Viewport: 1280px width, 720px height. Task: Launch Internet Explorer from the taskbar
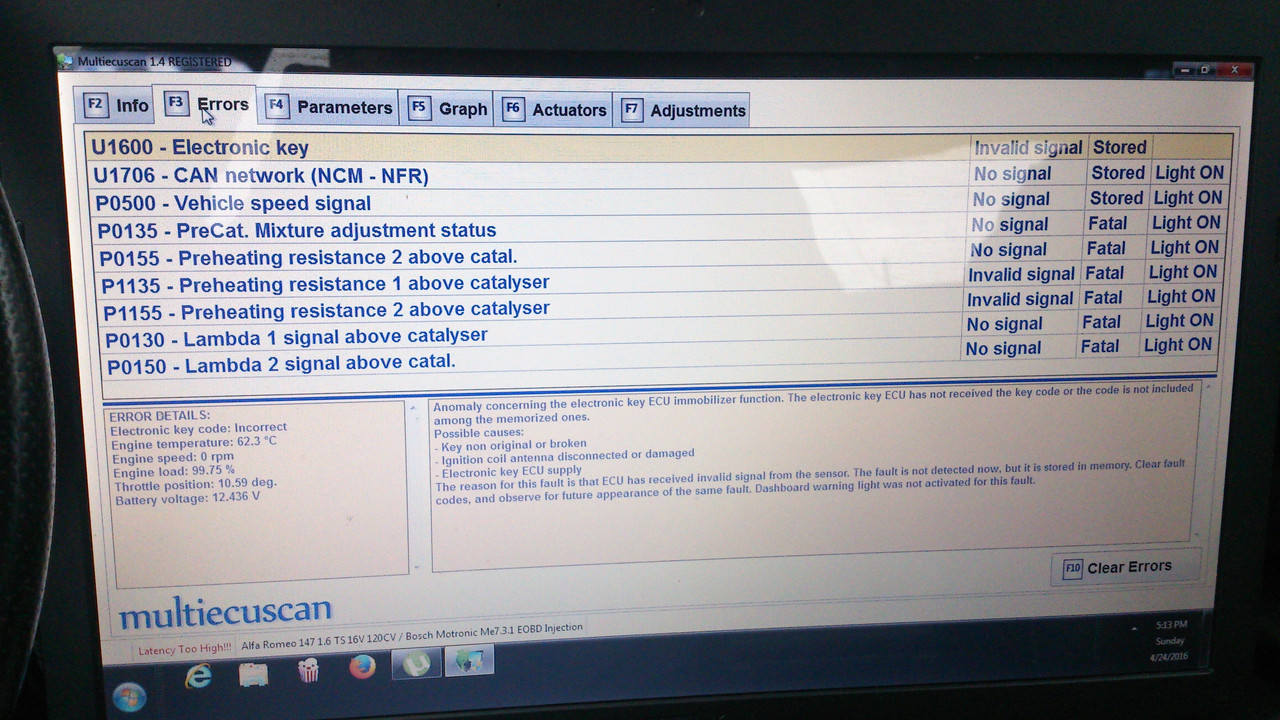[x=199, y=676]
